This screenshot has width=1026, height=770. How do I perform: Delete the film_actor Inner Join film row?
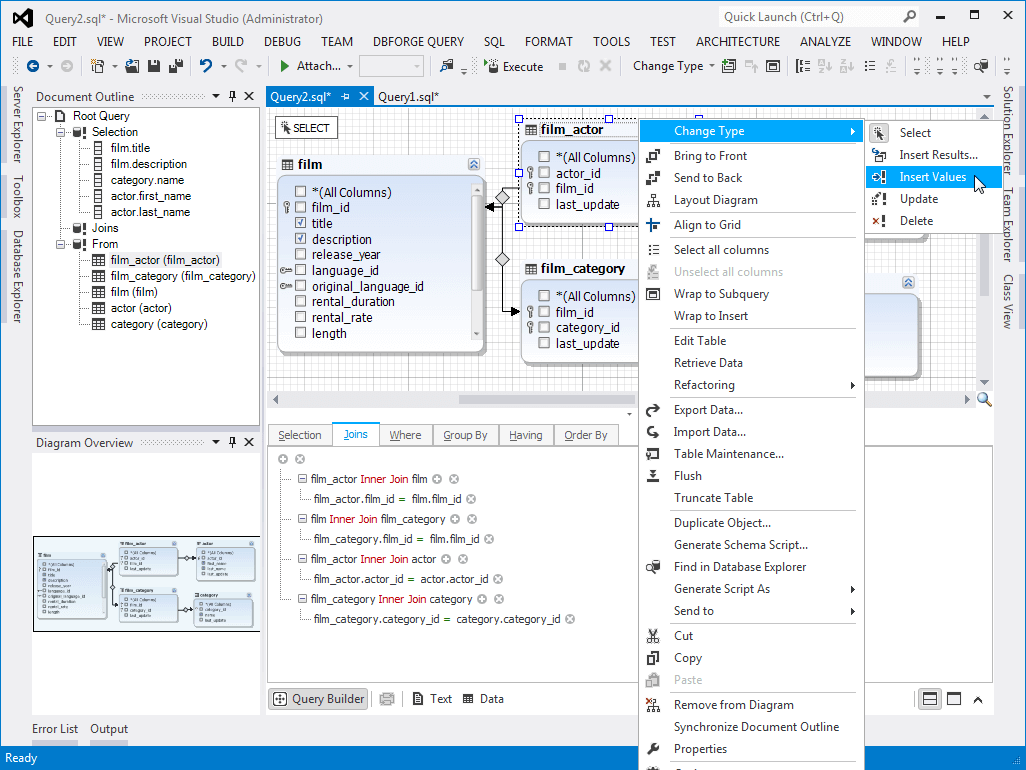click(x=454, y=479)
